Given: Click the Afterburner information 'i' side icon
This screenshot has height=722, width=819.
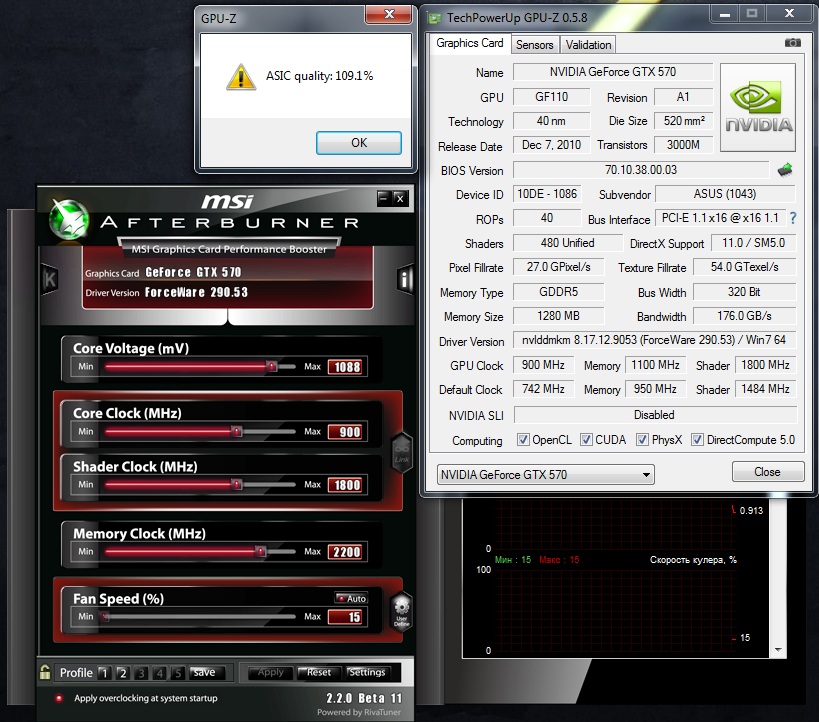Looking at the screenshot, I should point(405,279).
